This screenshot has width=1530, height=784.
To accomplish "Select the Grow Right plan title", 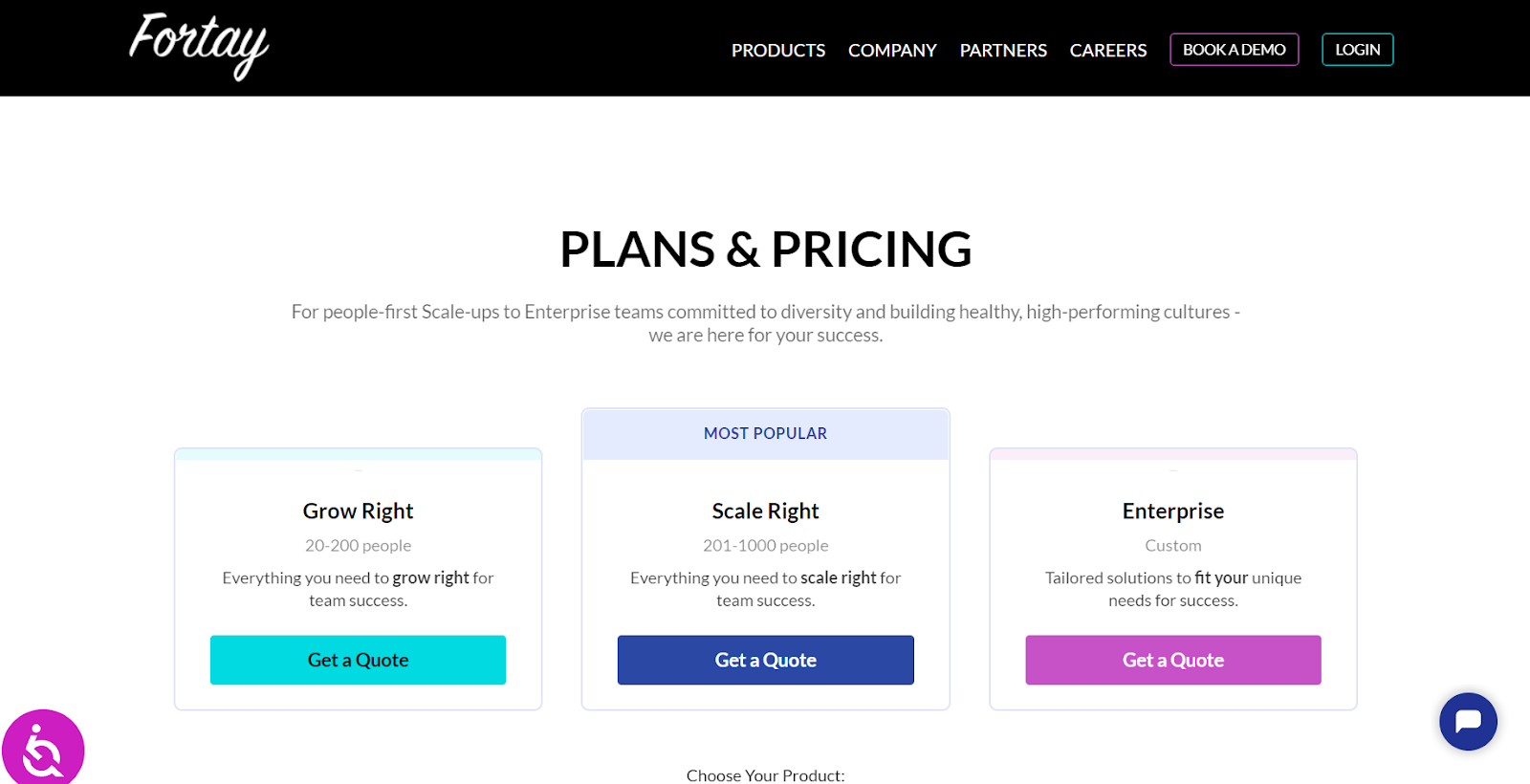I will pyautogui.click(x=358, y=512).
